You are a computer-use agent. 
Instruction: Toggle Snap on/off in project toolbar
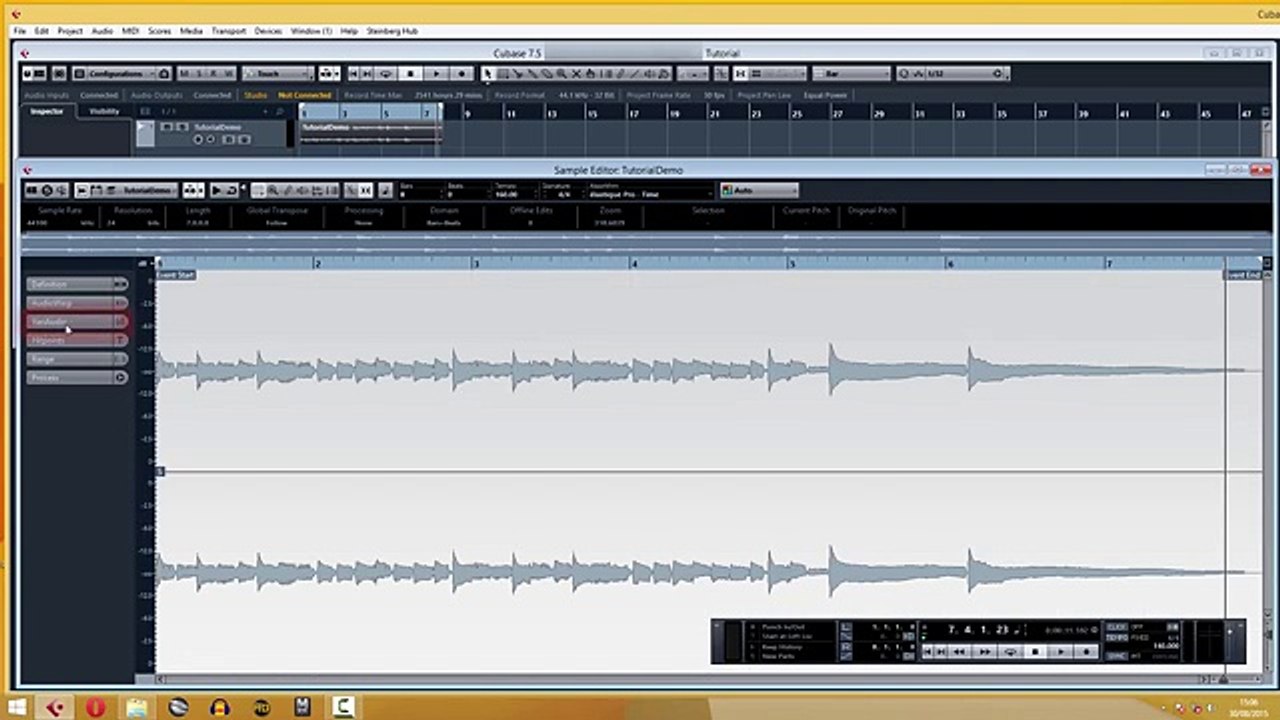point(741,73)
